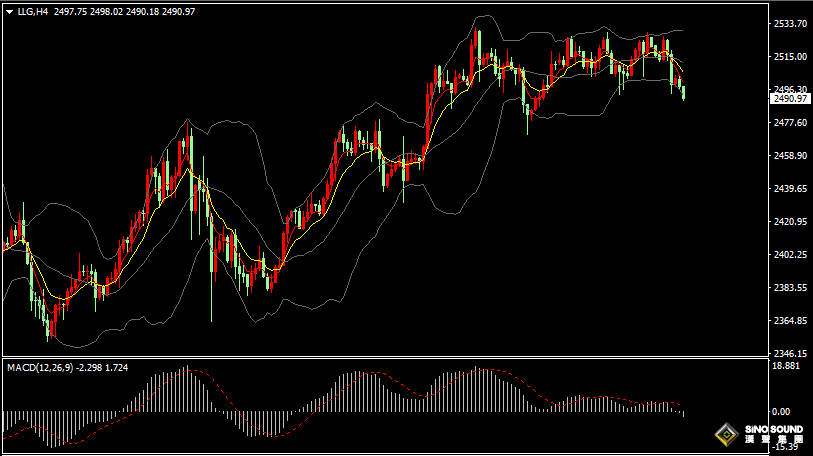813x456 pixels.
Task: Click the 18.881 MACD scale label
Action: coord(788,366)
